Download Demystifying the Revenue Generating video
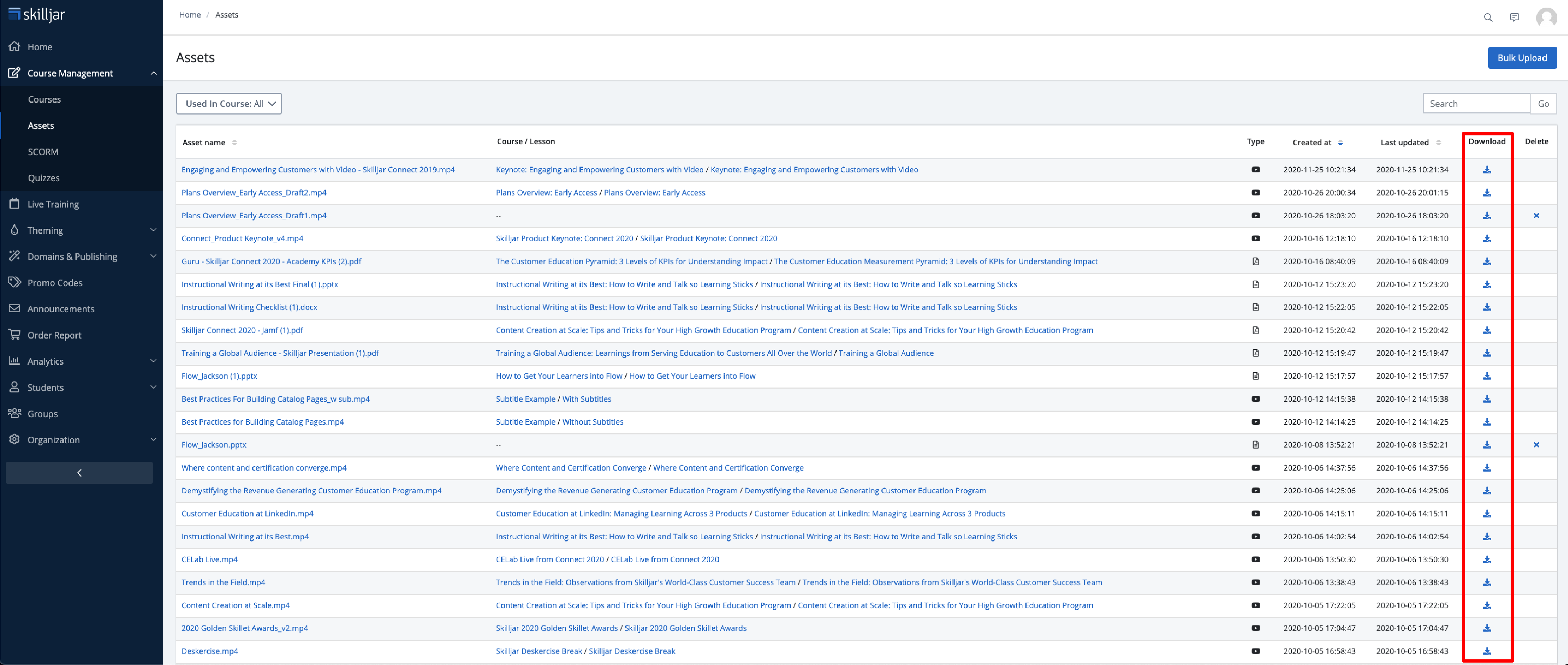The width and height of the screenshot is (1568, 665). pos(1487,491)
